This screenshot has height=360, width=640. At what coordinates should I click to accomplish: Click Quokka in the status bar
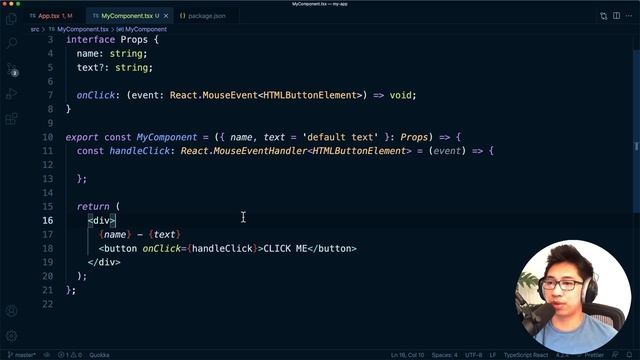99,355
